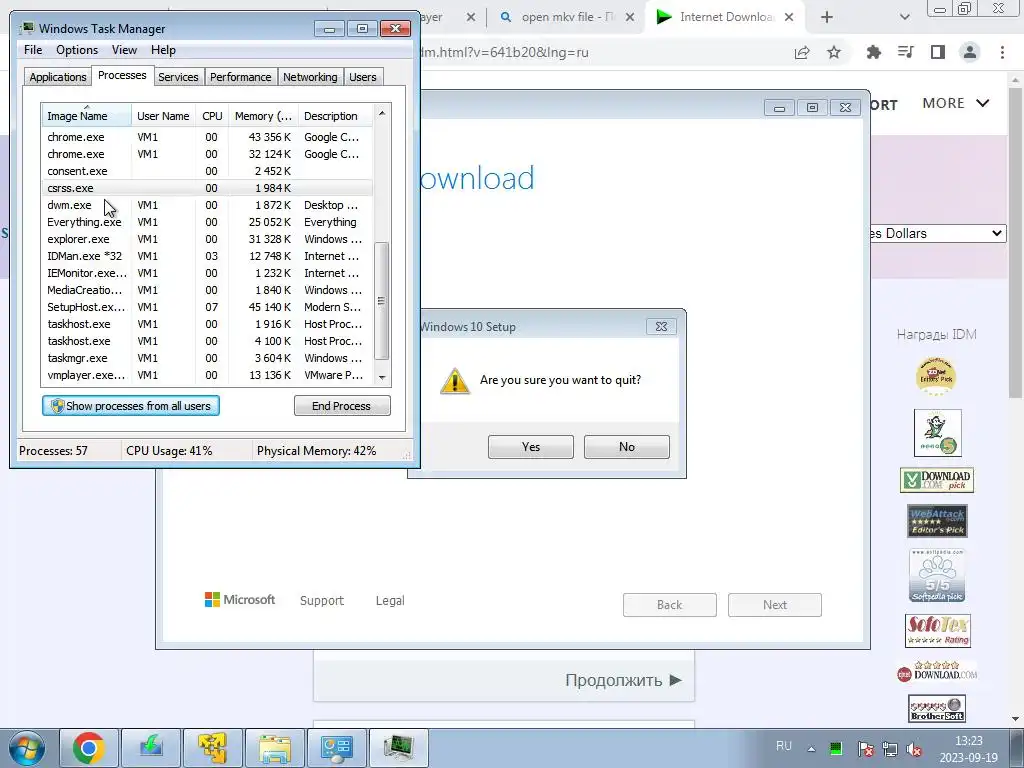Image resolution: width=1024 pixels, height=768 pixels.
Task: Select the IDMan.exe *32 process row
Action: pos(208,256)
